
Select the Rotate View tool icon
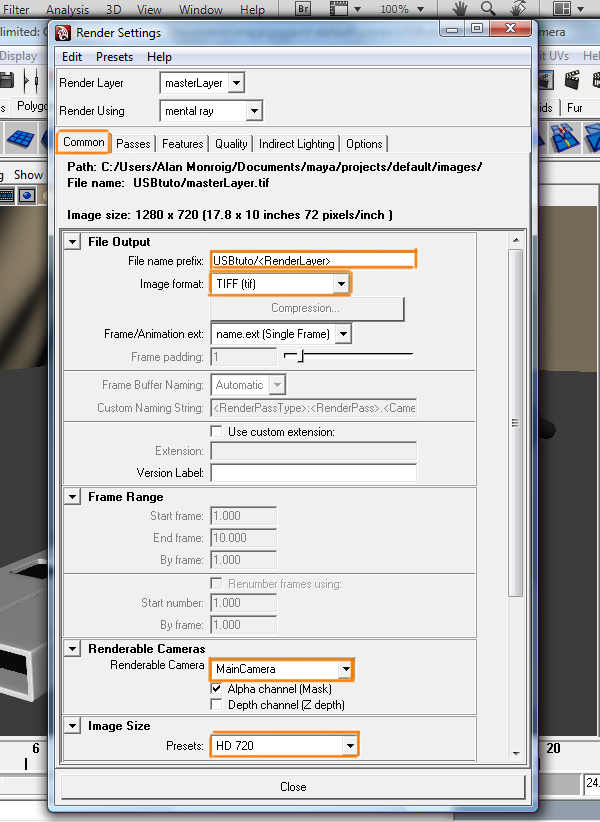coord(518,8)
